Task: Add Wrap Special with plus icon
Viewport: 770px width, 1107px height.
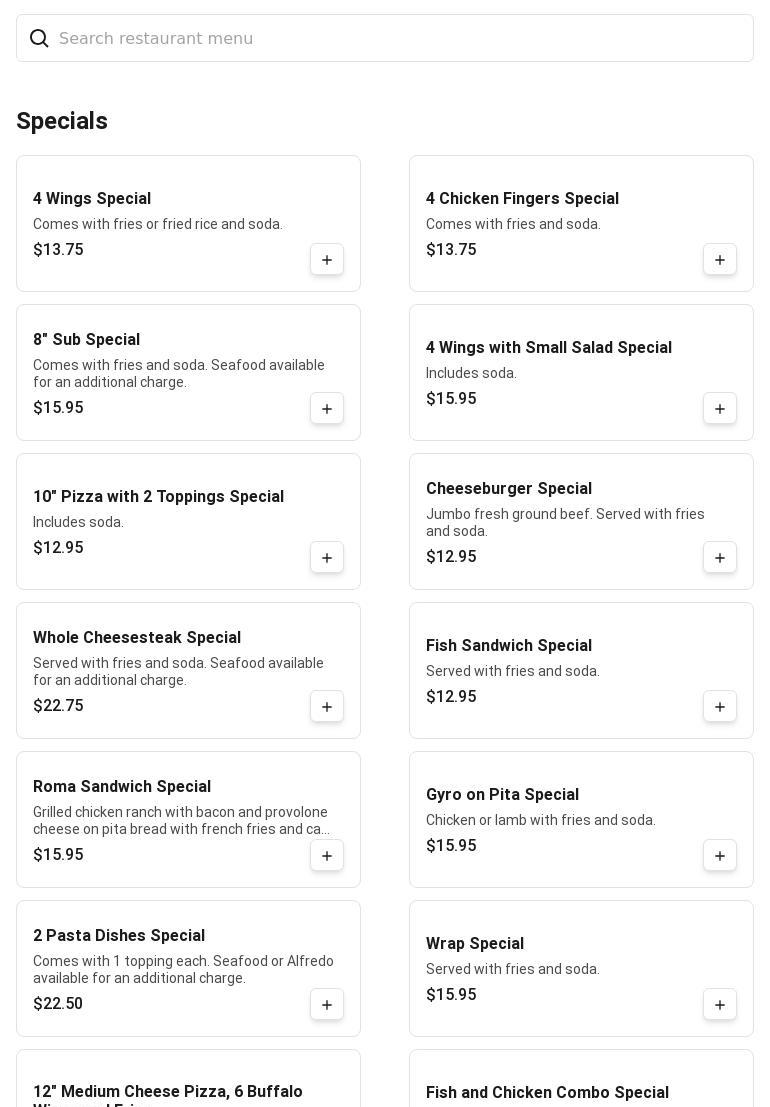Action: click(720, 1005)
